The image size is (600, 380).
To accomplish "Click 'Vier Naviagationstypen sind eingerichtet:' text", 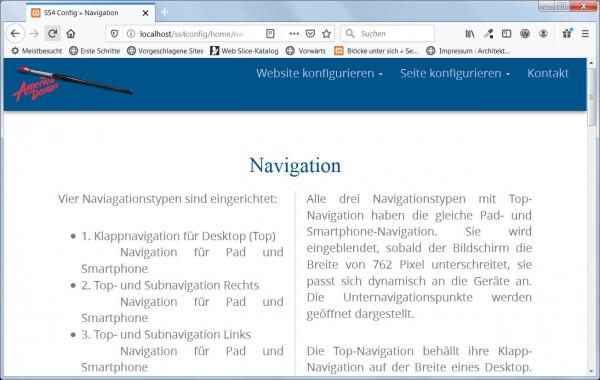I will (168, 199).
